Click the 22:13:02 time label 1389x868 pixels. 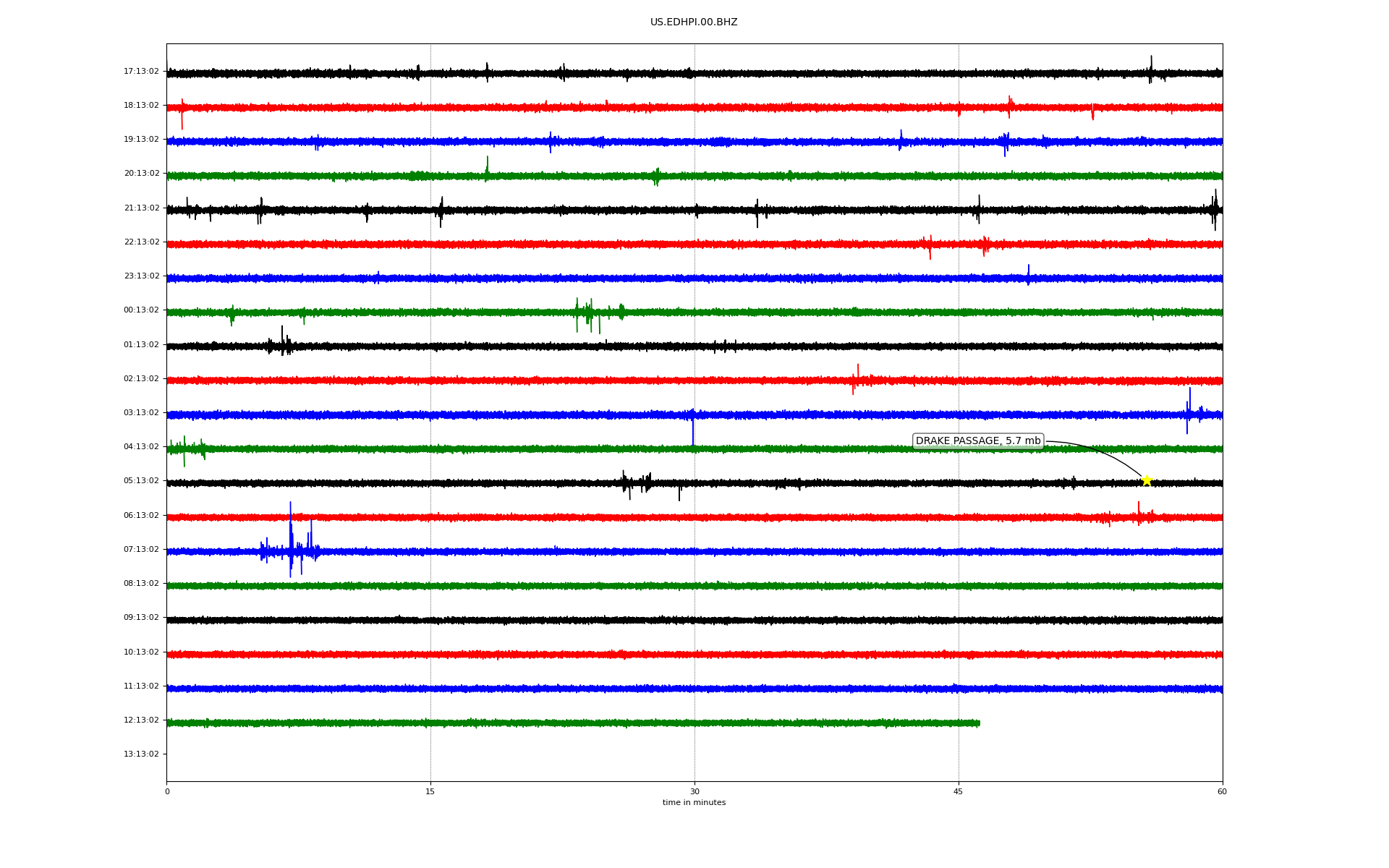click(141, 242)
